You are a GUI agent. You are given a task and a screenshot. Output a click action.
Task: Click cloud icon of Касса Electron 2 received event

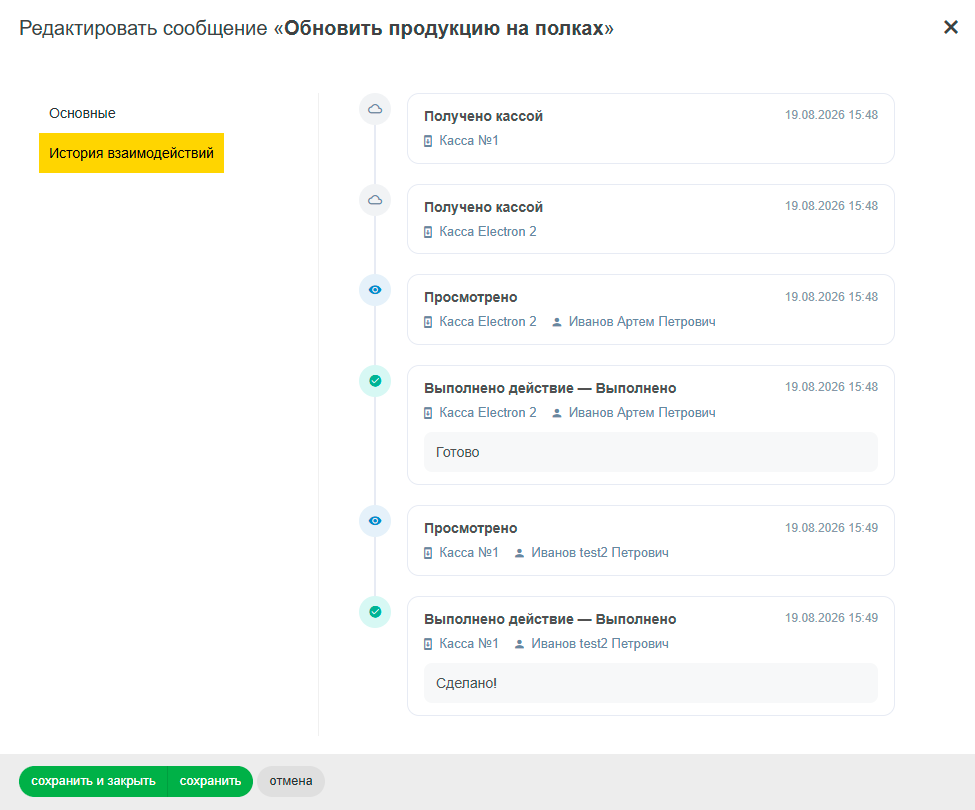375,200
